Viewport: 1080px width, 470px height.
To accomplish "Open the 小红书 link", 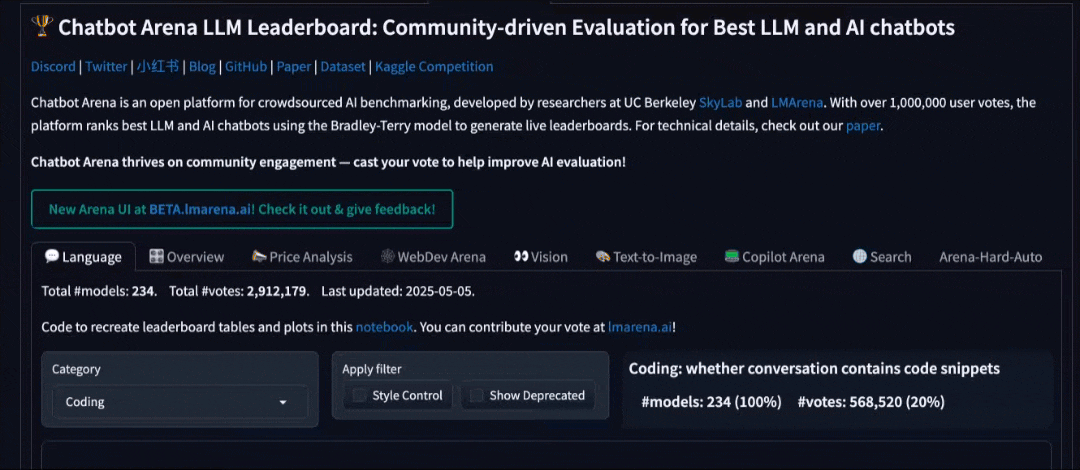I will tap(158, 67).
